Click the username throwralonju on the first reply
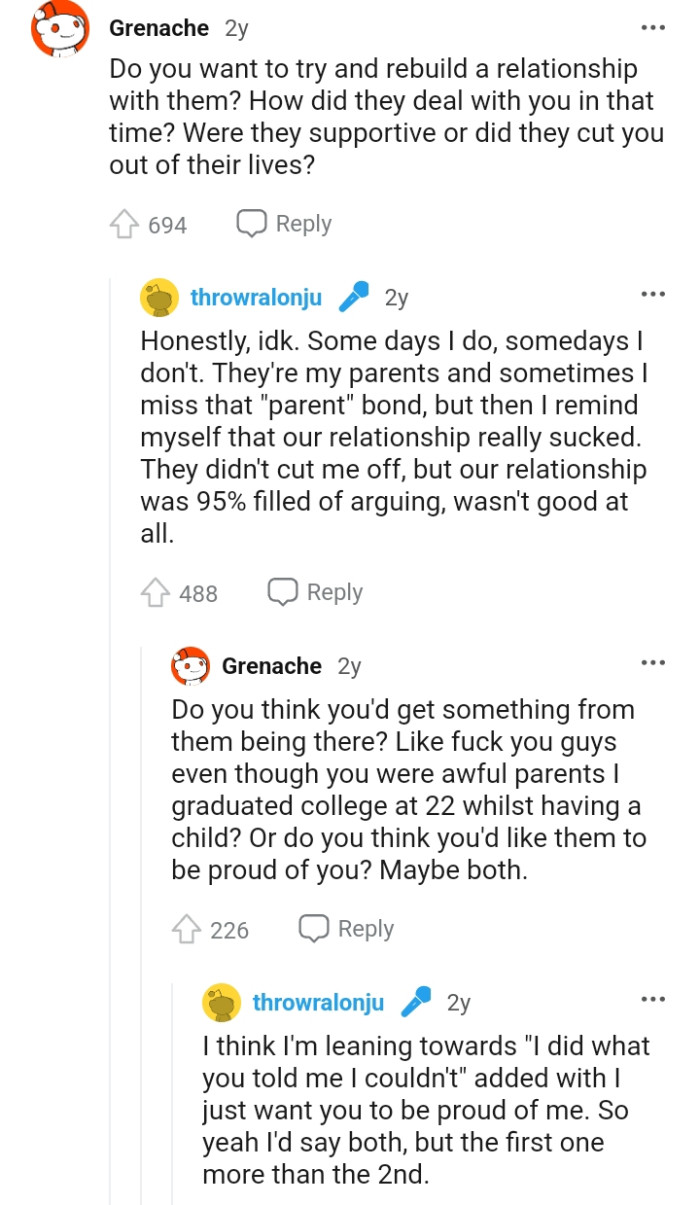This screenshot has width=700, height=1205. click(x=255, y=296)
